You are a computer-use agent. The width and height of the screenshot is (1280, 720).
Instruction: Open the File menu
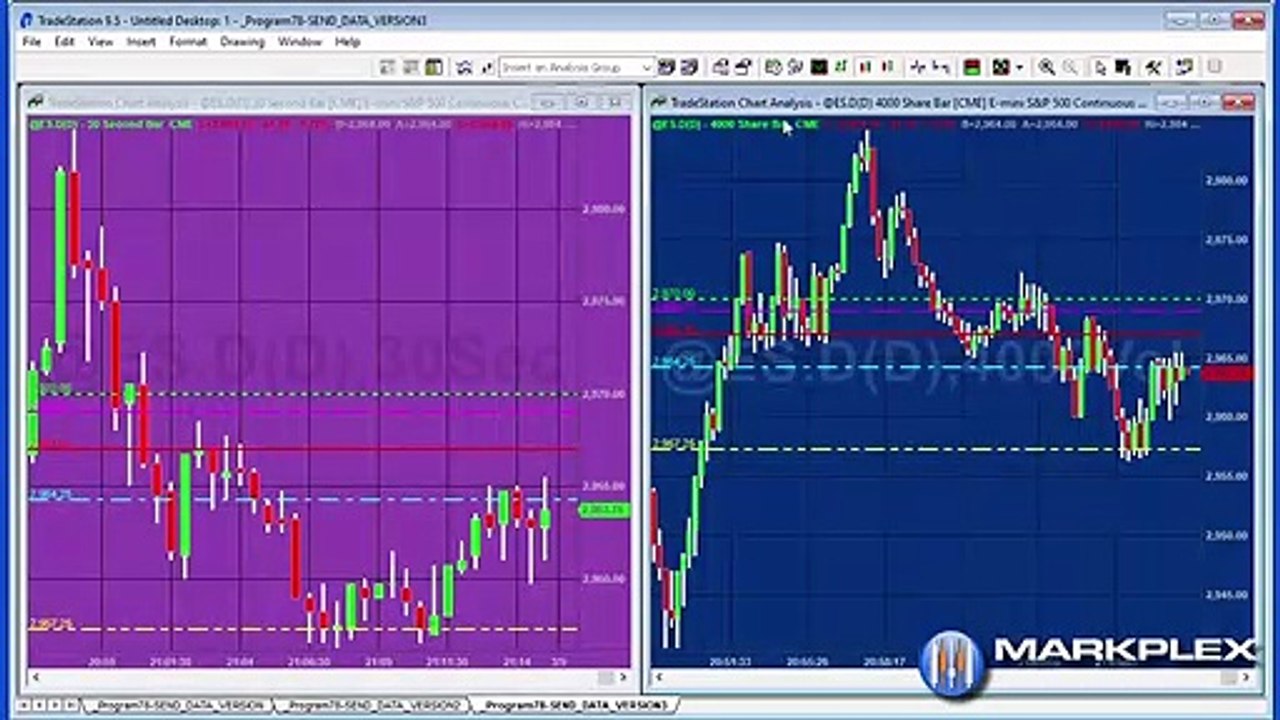tap(31, 42)
